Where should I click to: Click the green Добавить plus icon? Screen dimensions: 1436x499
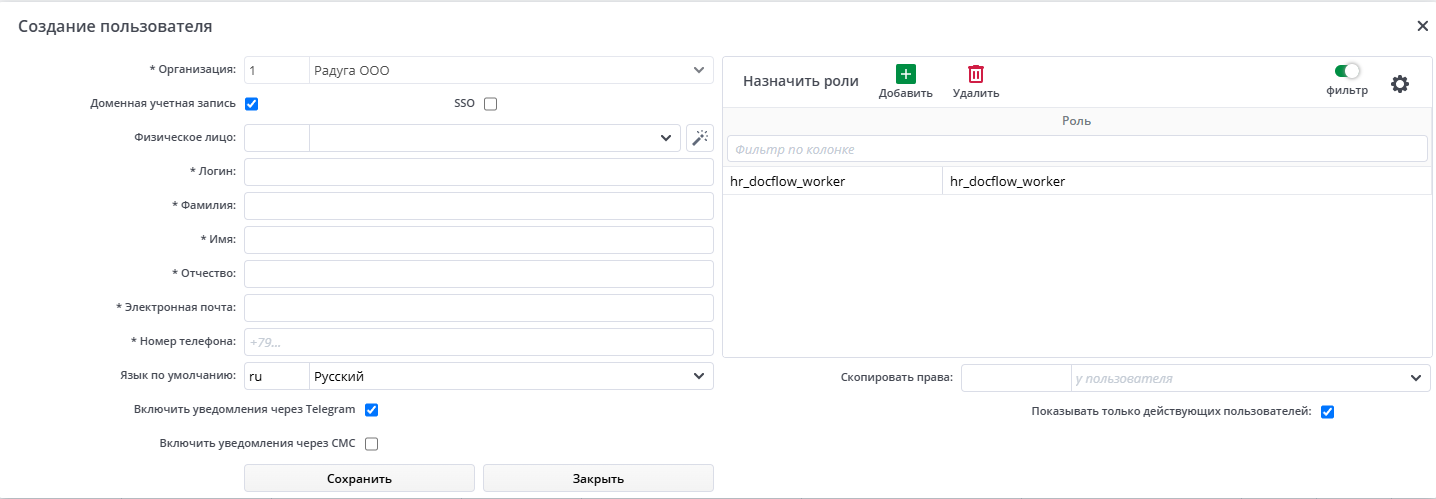point(905,74)
